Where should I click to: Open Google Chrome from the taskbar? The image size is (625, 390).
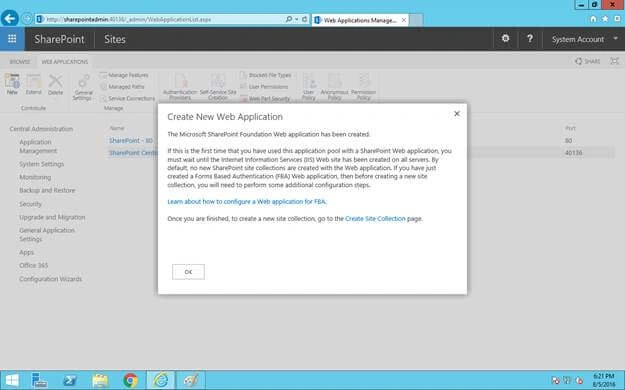130,380
